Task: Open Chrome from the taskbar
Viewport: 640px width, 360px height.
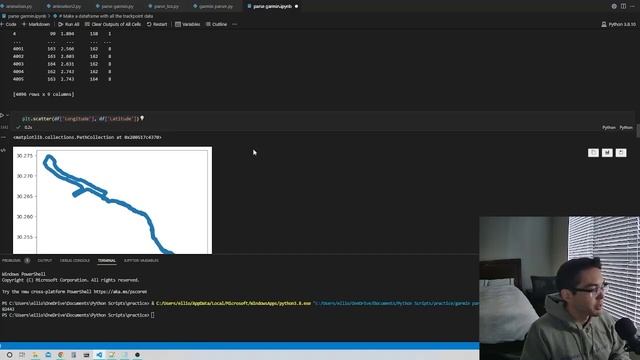Action: (61, 355)
